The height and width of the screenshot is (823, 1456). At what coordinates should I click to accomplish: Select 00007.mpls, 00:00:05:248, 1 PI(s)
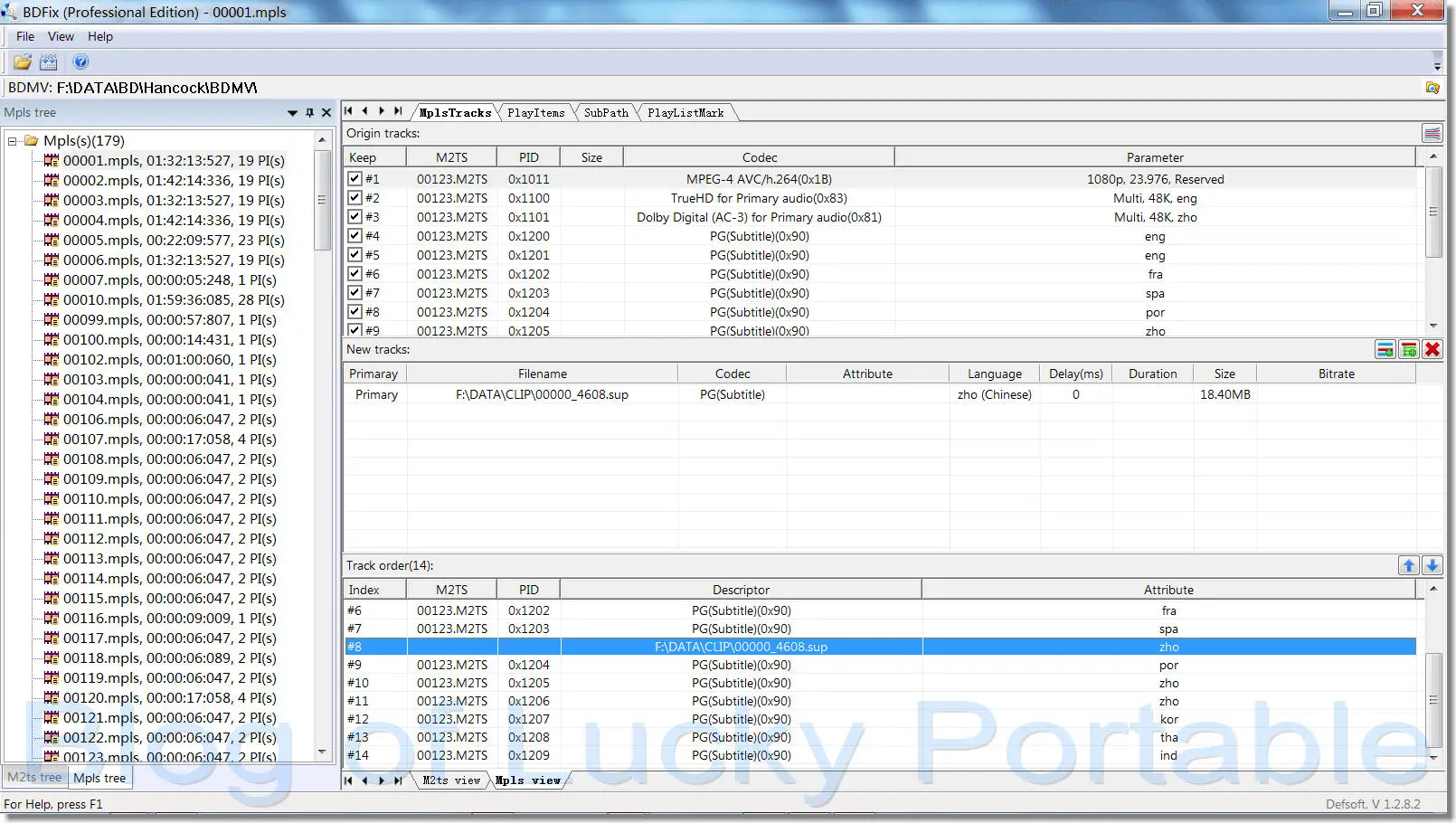170,280
